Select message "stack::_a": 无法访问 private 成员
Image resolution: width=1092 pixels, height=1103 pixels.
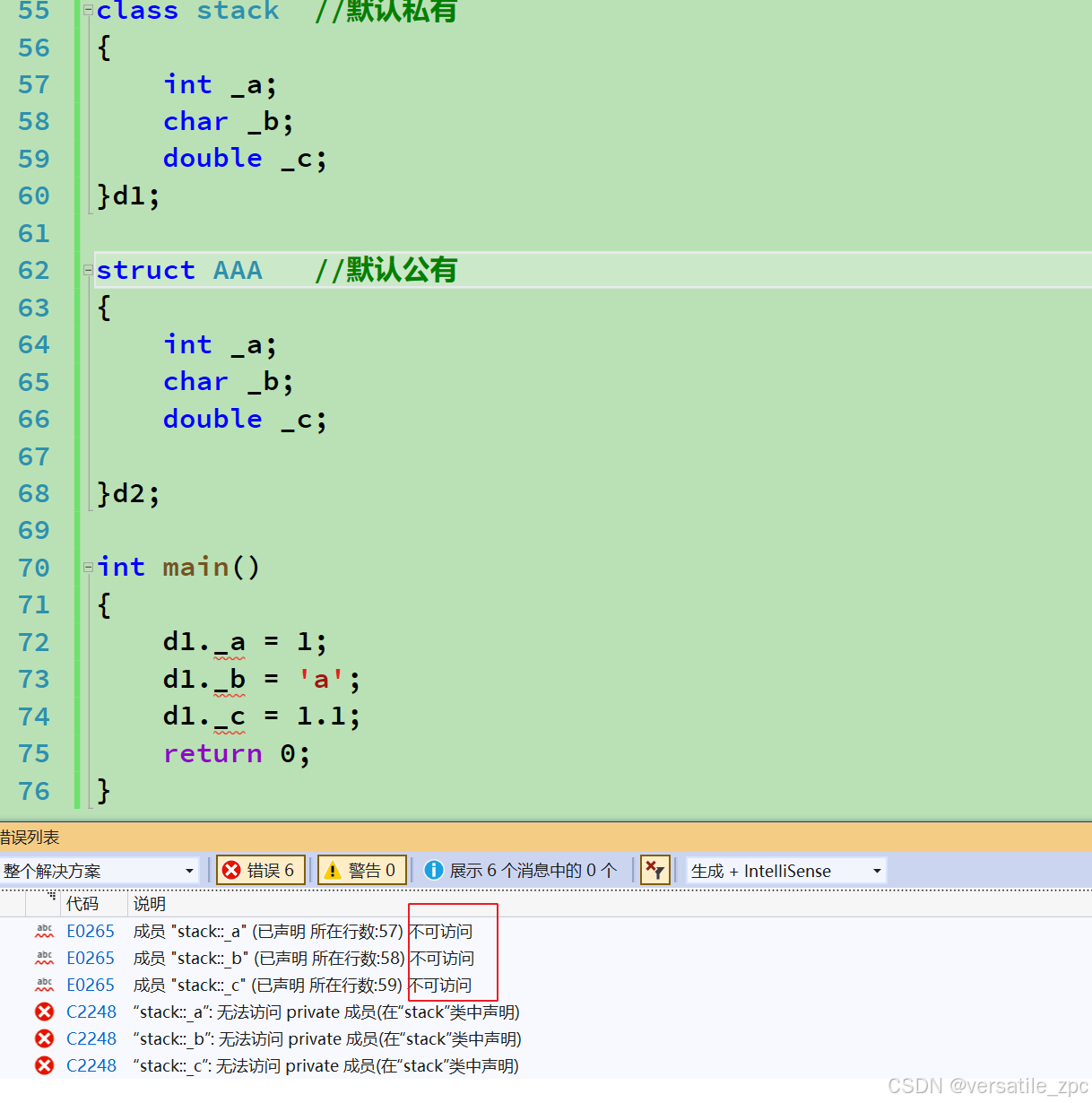(x=326, y=1012)
